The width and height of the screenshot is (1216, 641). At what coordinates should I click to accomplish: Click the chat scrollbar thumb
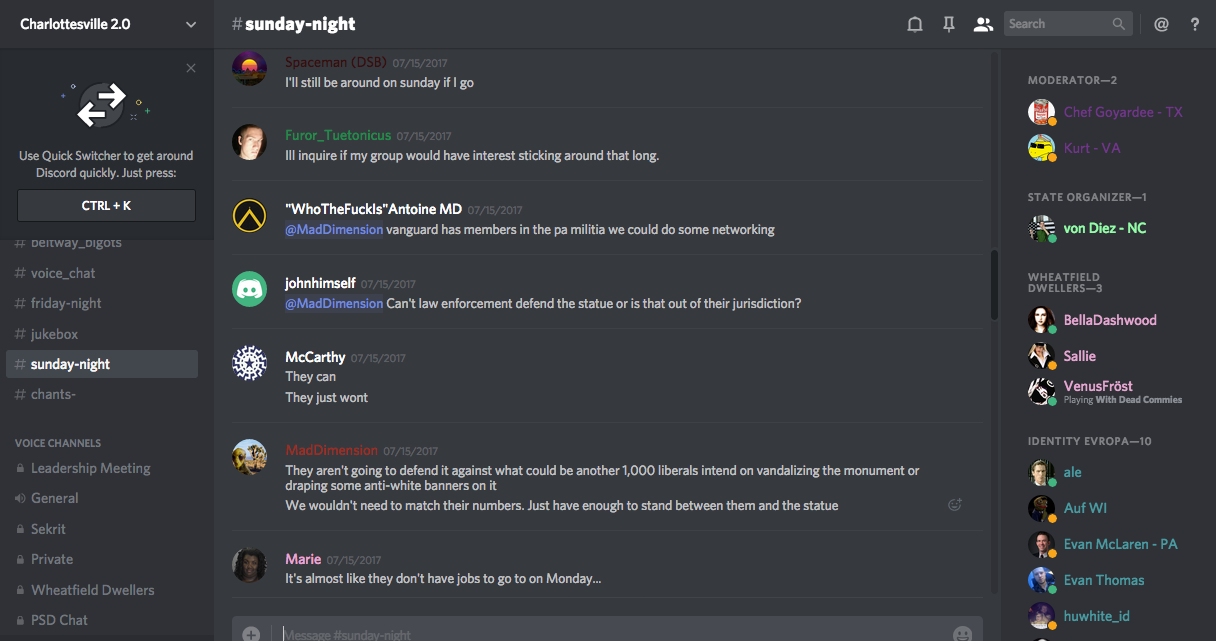994,285
